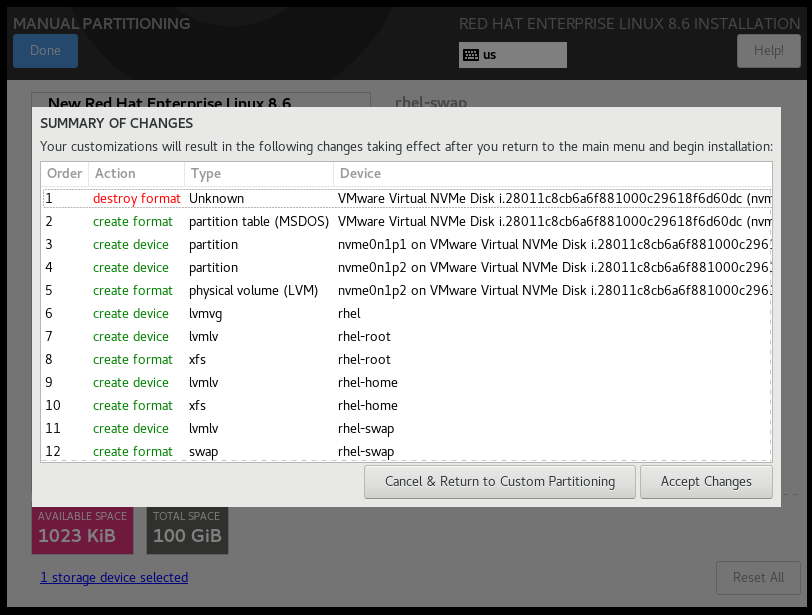This screenshot has width=812, height=615.
Task: Click the Accept Changes button
Action: pyautogui.click(x=706, y=482)
